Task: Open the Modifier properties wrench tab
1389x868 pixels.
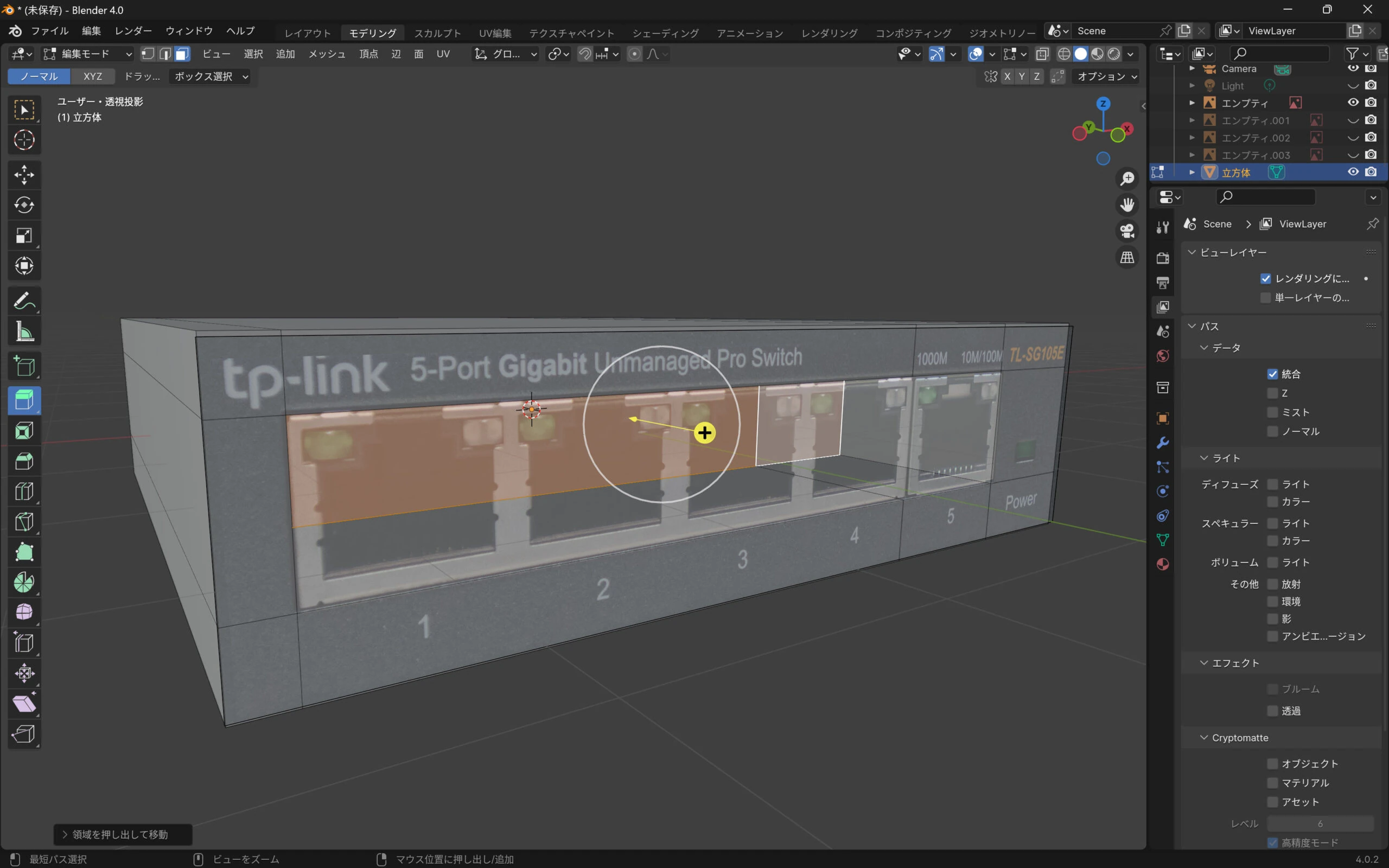Action: pos(1163,443)
